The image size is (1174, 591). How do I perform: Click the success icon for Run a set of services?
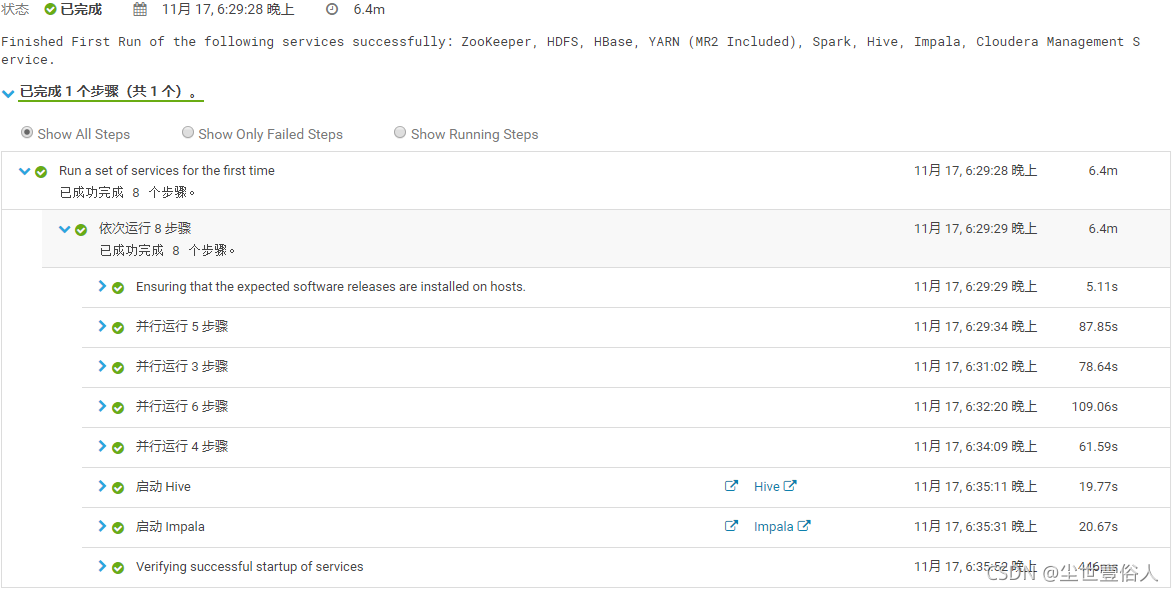(x=41, y=172)
